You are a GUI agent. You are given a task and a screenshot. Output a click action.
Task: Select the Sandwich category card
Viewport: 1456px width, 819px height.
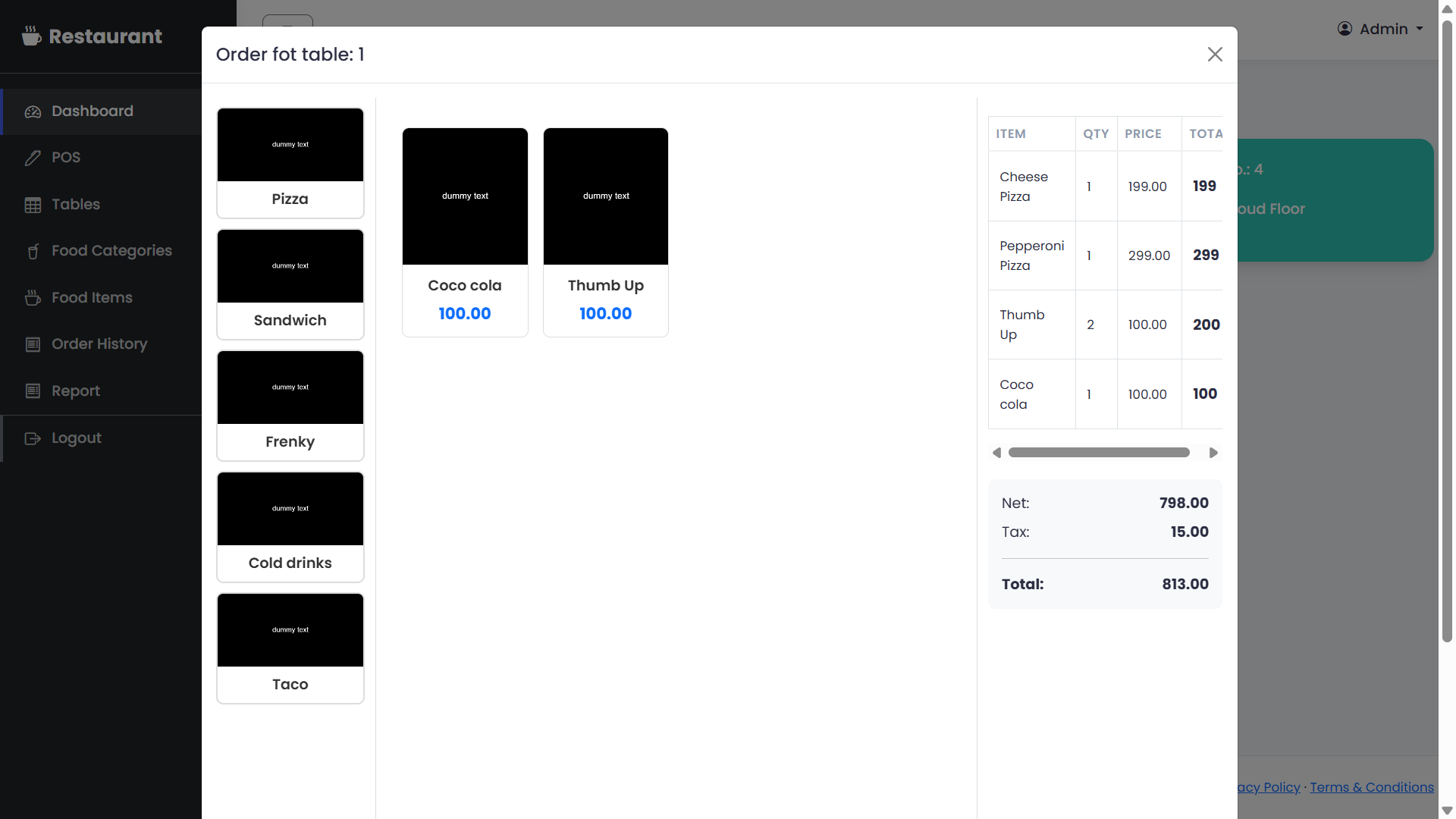pos(290,284)
